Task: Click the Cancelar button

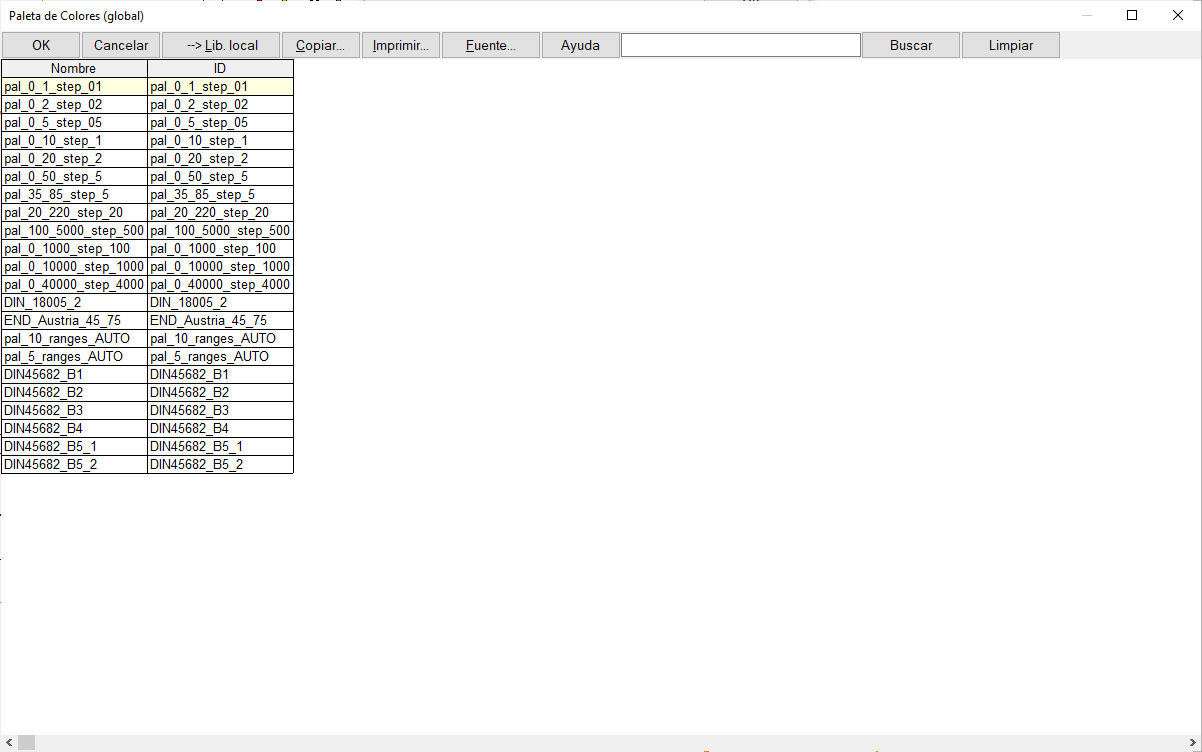Action: click(x=121, y=45)
